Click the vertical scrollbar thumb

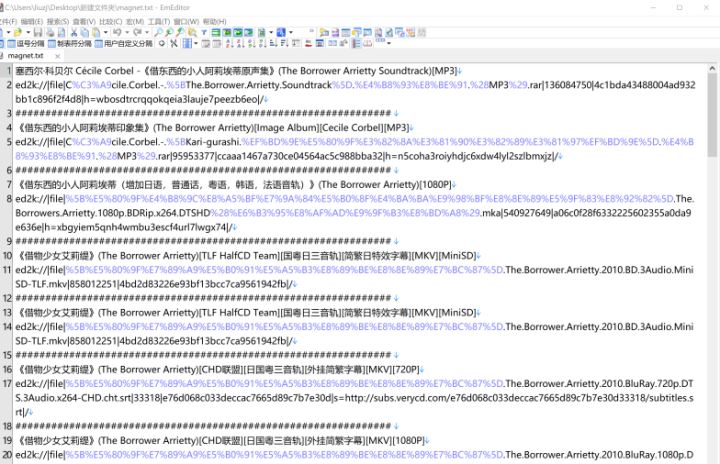point(712,115)
